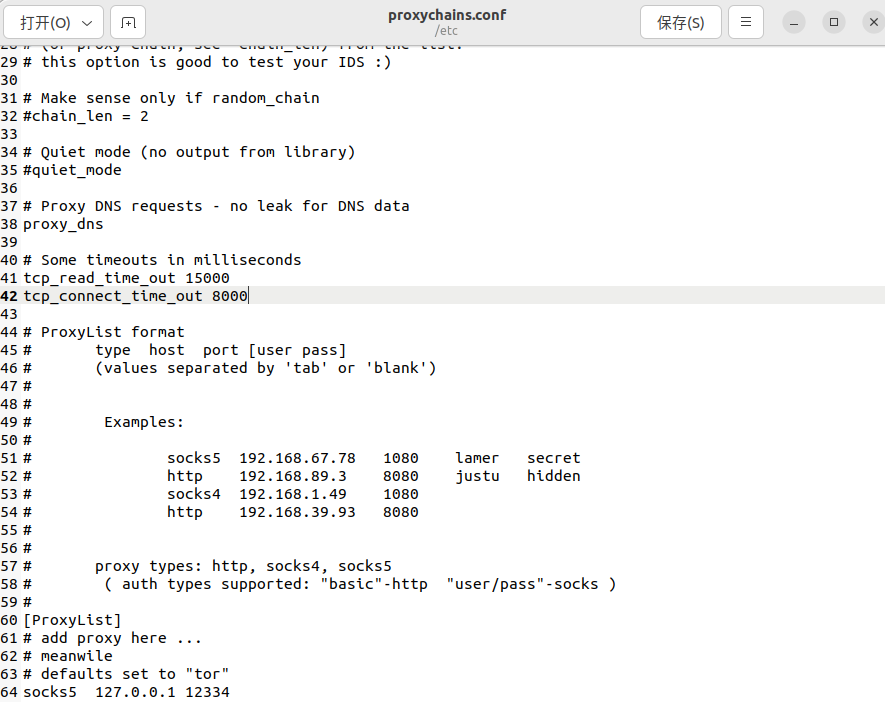Click 'type host port [user pass]' line
This screenshot has width=885, height=702.
221,350
